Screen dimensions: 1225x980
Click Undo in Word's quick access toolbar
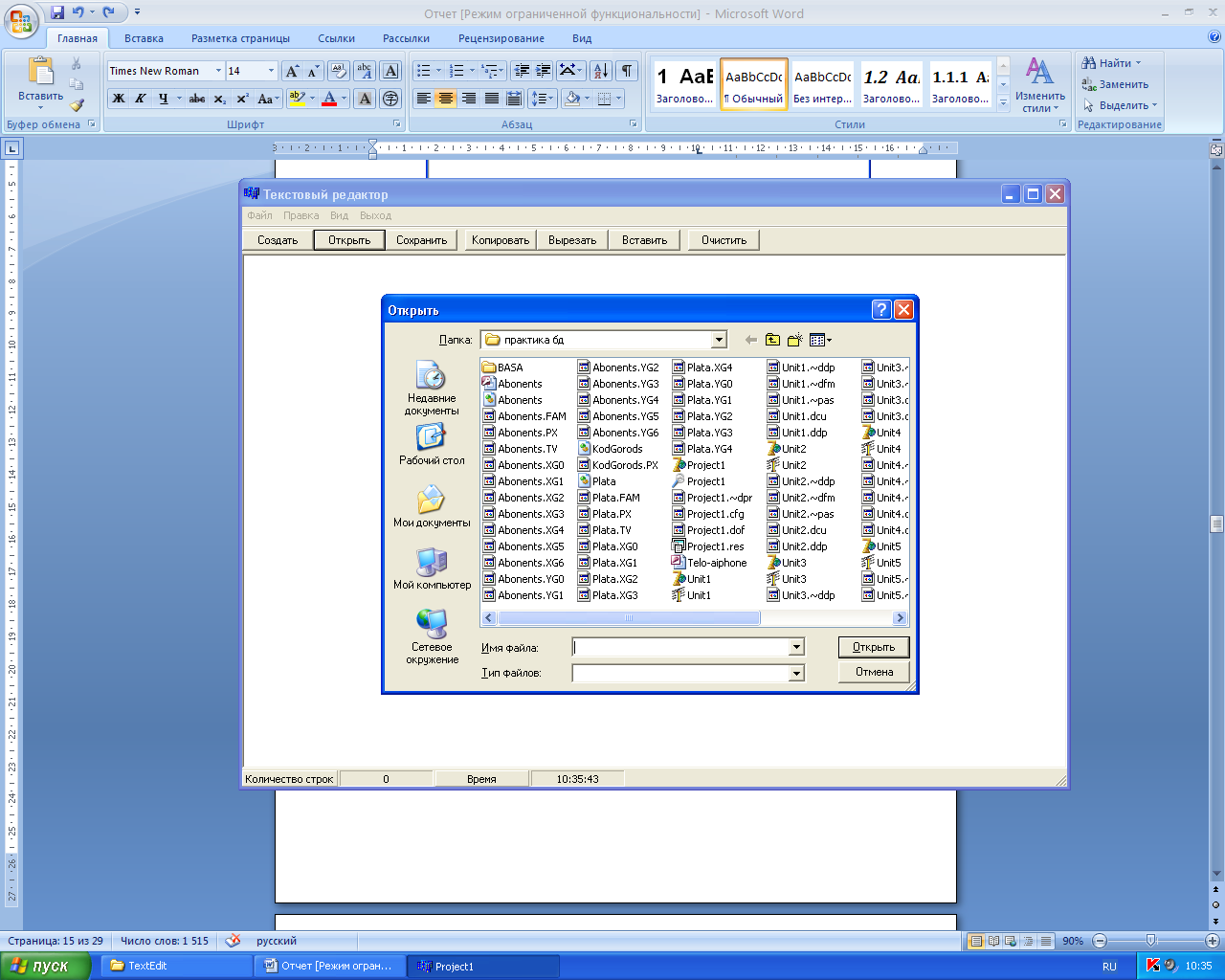click(78, 12)
